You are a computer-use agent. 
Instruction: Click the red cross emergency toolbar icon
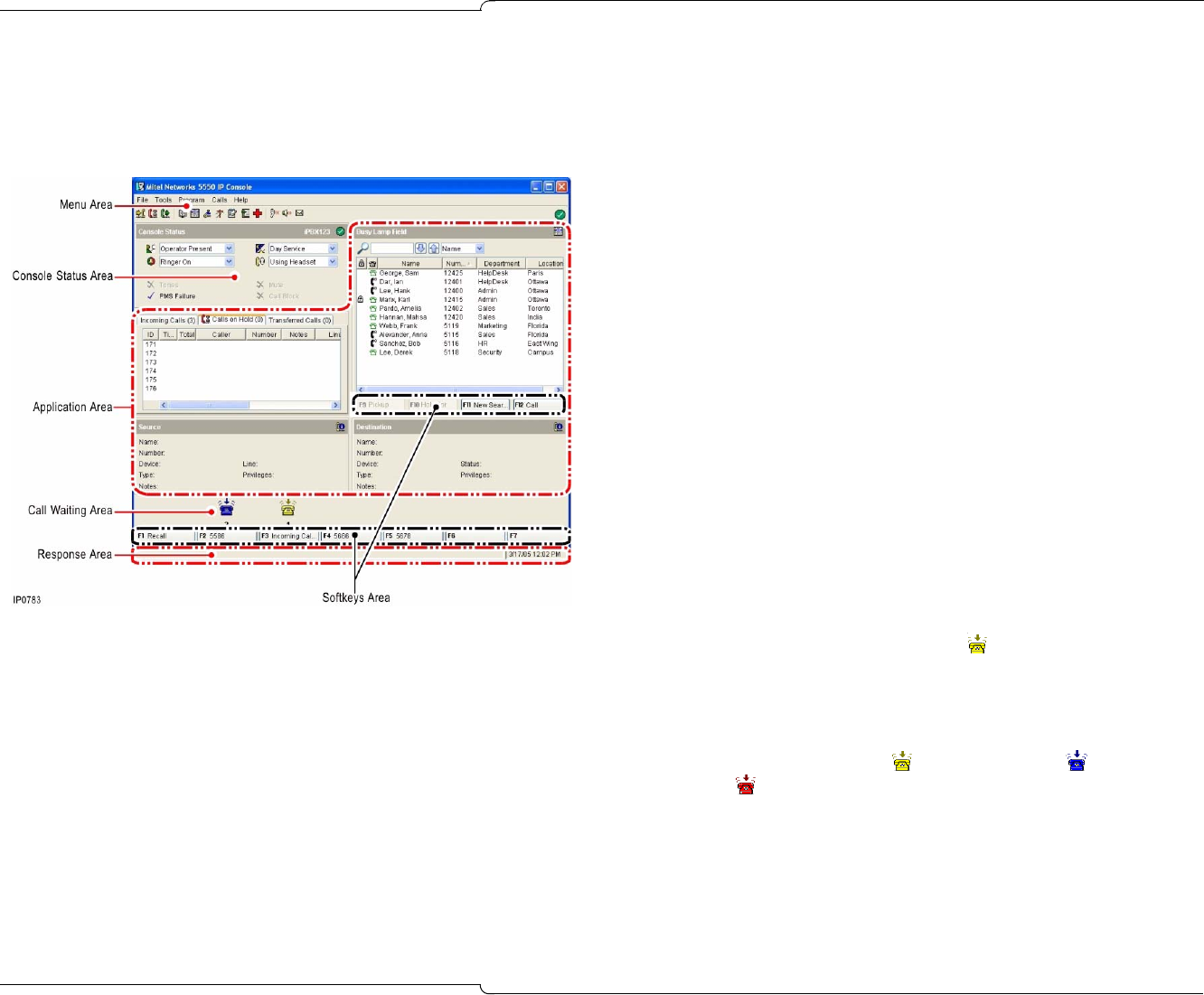point(258,214)
